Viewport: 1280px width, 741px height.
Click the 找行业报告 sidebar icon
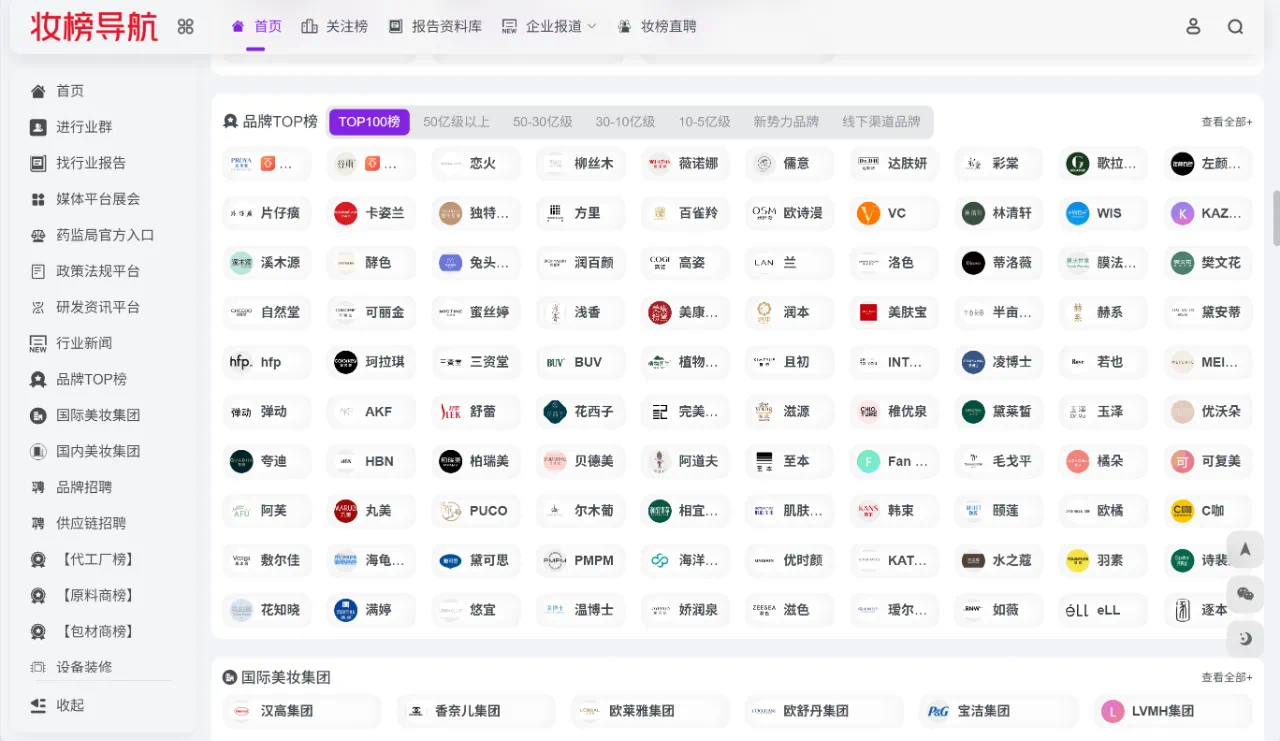[x=38, y=163]
